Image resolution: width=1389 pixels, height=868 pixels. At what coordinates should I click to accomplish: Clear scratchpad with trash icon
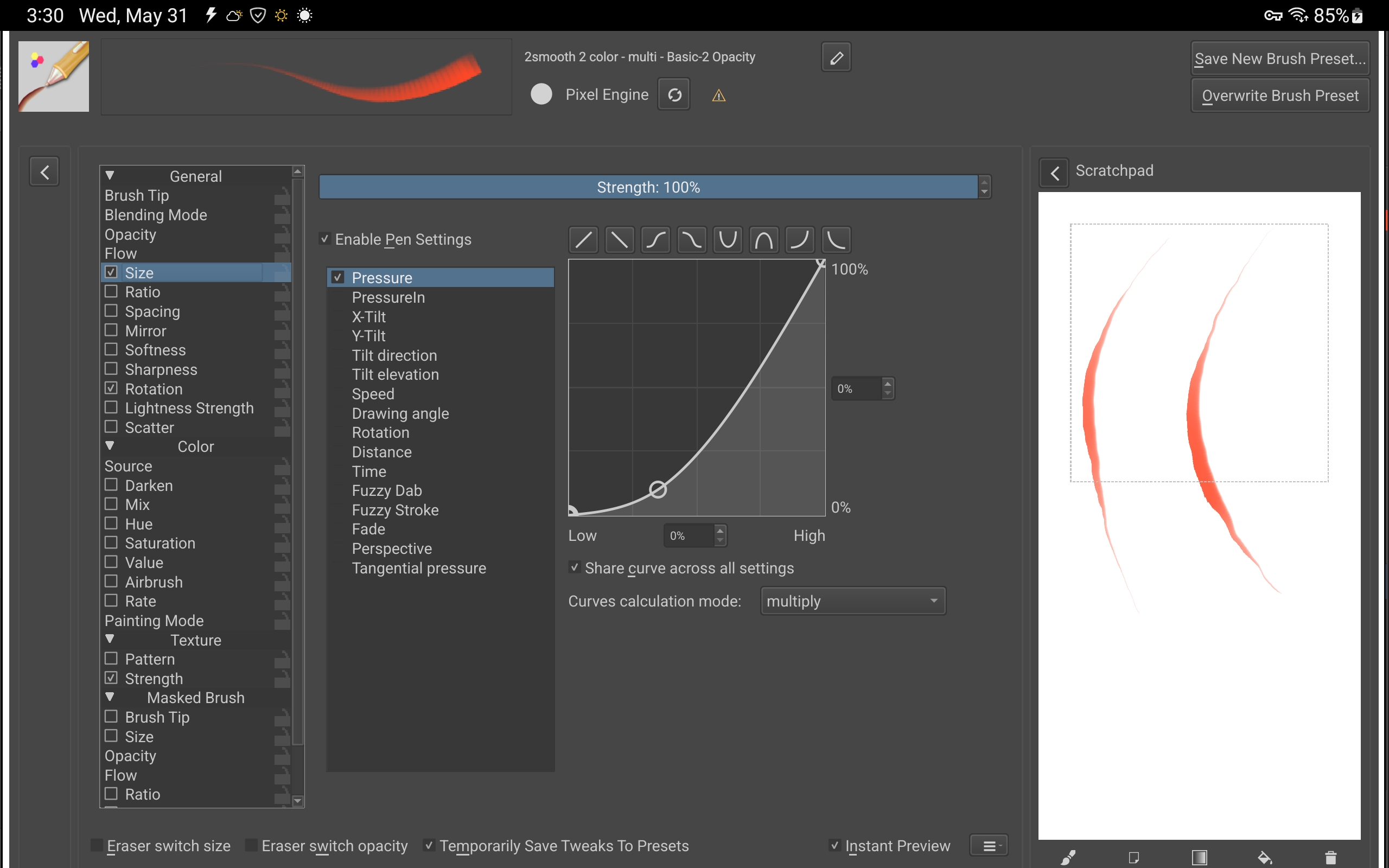(1331, 857)
